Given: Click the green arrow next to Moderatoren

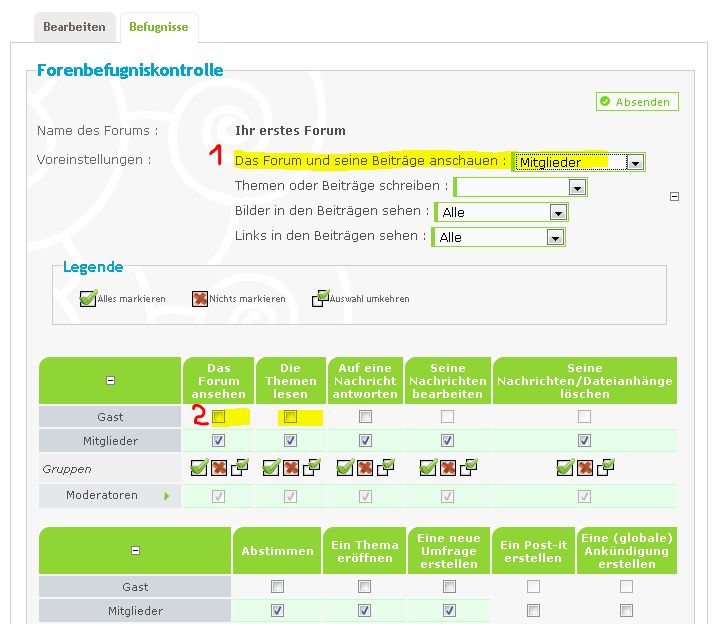Looking at the screenshot, I should tap(167, 496).
